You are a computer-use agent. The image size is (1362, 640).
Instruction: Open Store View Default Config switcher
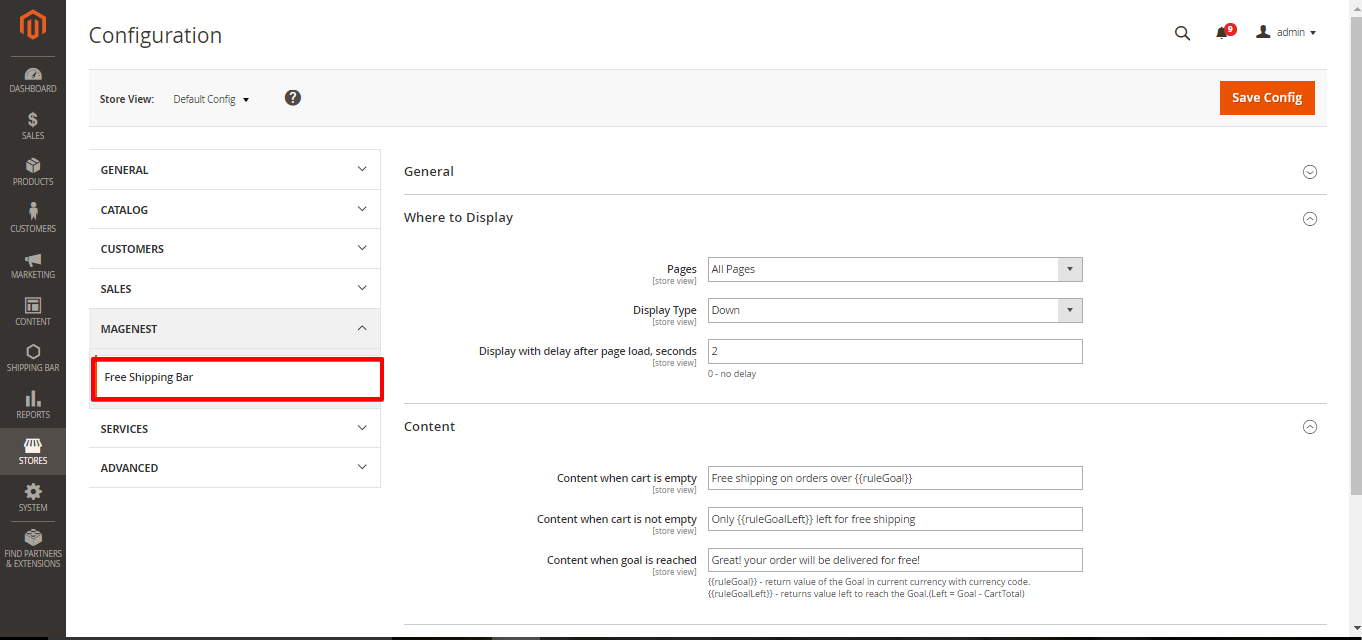point(211,99)
